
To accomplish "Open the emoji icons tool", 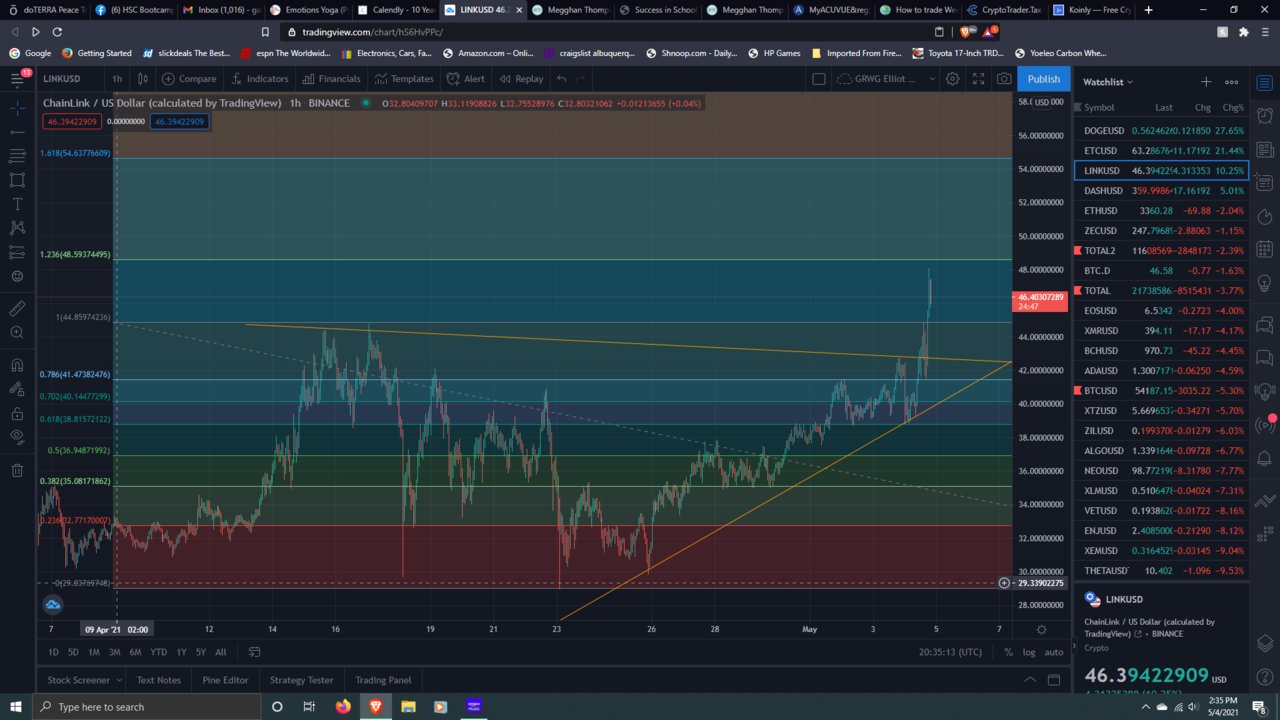I will pos(17,276).
